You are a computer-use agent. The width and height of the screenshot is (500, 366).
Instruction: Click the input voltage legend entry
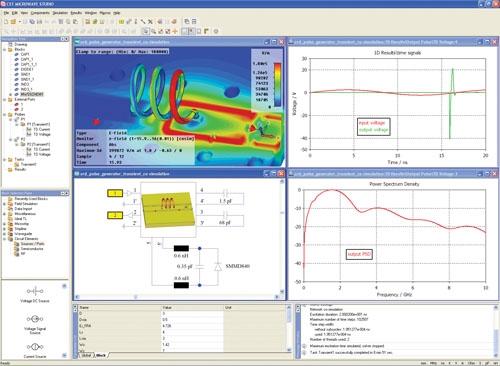click(372, 123)
